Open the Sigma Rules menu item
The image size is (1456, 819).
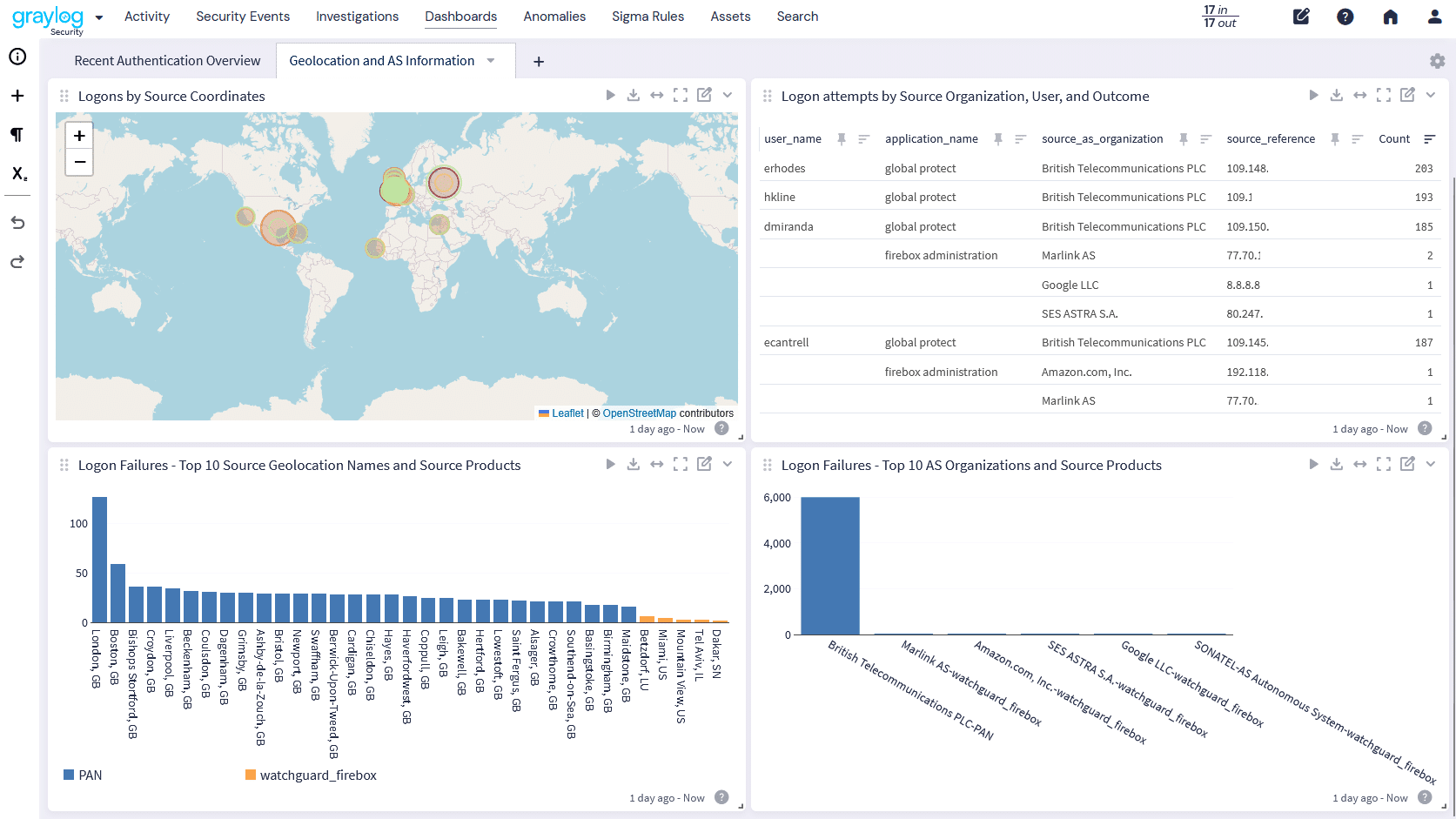point(647,16)
